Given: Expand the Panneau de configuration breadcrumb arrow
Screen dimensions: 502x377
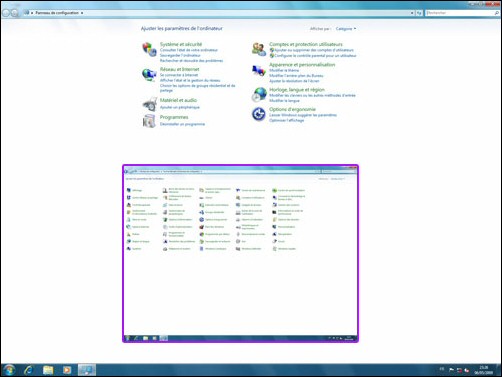Looking at the screenshot, I should pyautogui.click(x=82, y=13).
